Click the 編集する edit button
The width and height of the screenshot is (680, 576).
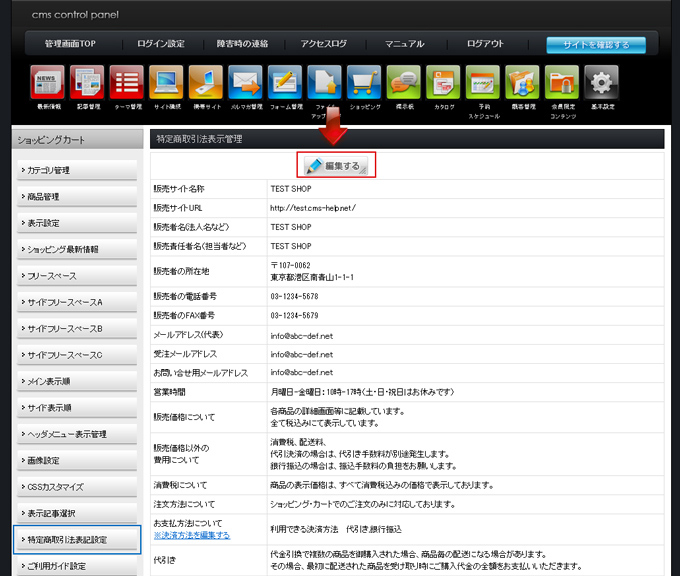click(x=336, y=165)
